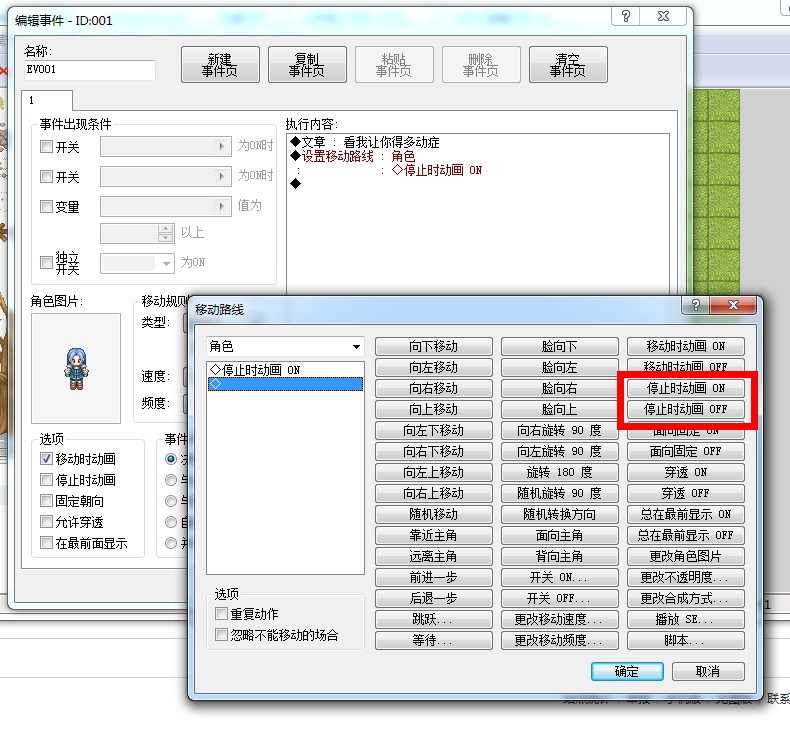The height and width of the screenshot is (751, 790).
Task: Open the 角色 target dropdown
Action: point(285,347)
